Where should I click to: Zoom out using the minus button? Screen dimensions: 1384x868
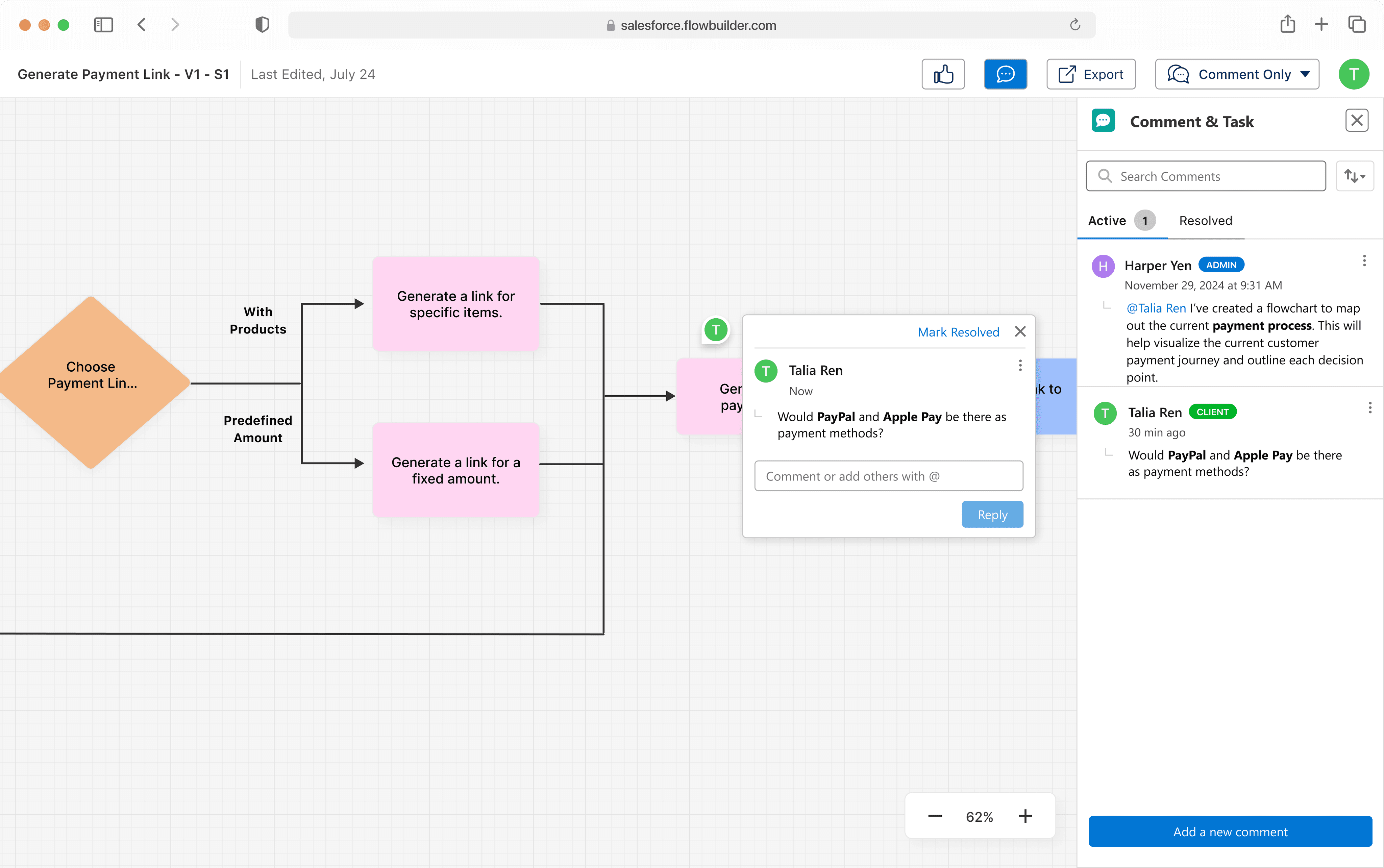(935, 816)
